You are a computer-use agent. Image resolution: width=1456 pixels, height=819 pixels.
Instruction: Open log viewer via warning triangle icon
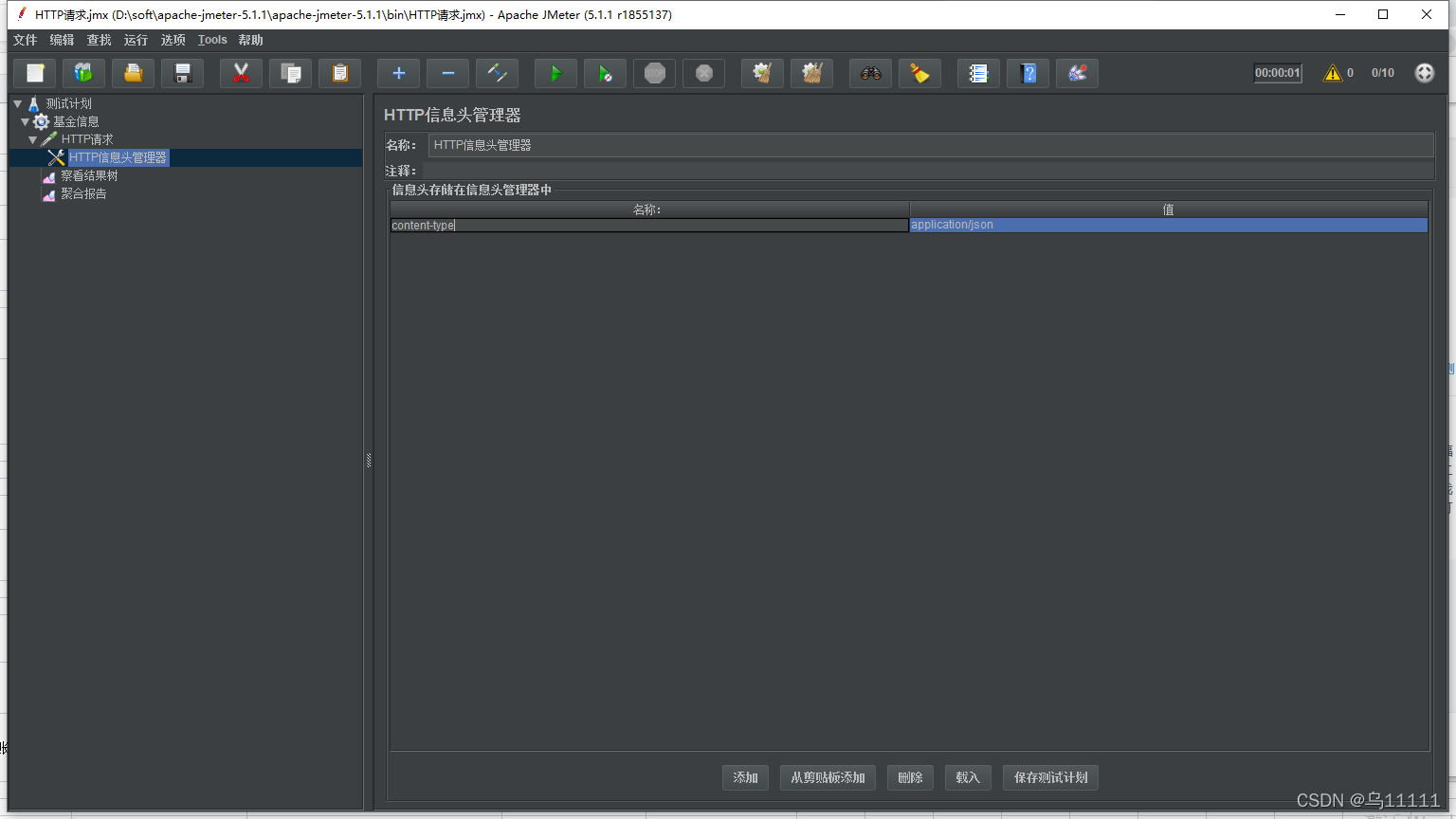tap(1333, 73)
